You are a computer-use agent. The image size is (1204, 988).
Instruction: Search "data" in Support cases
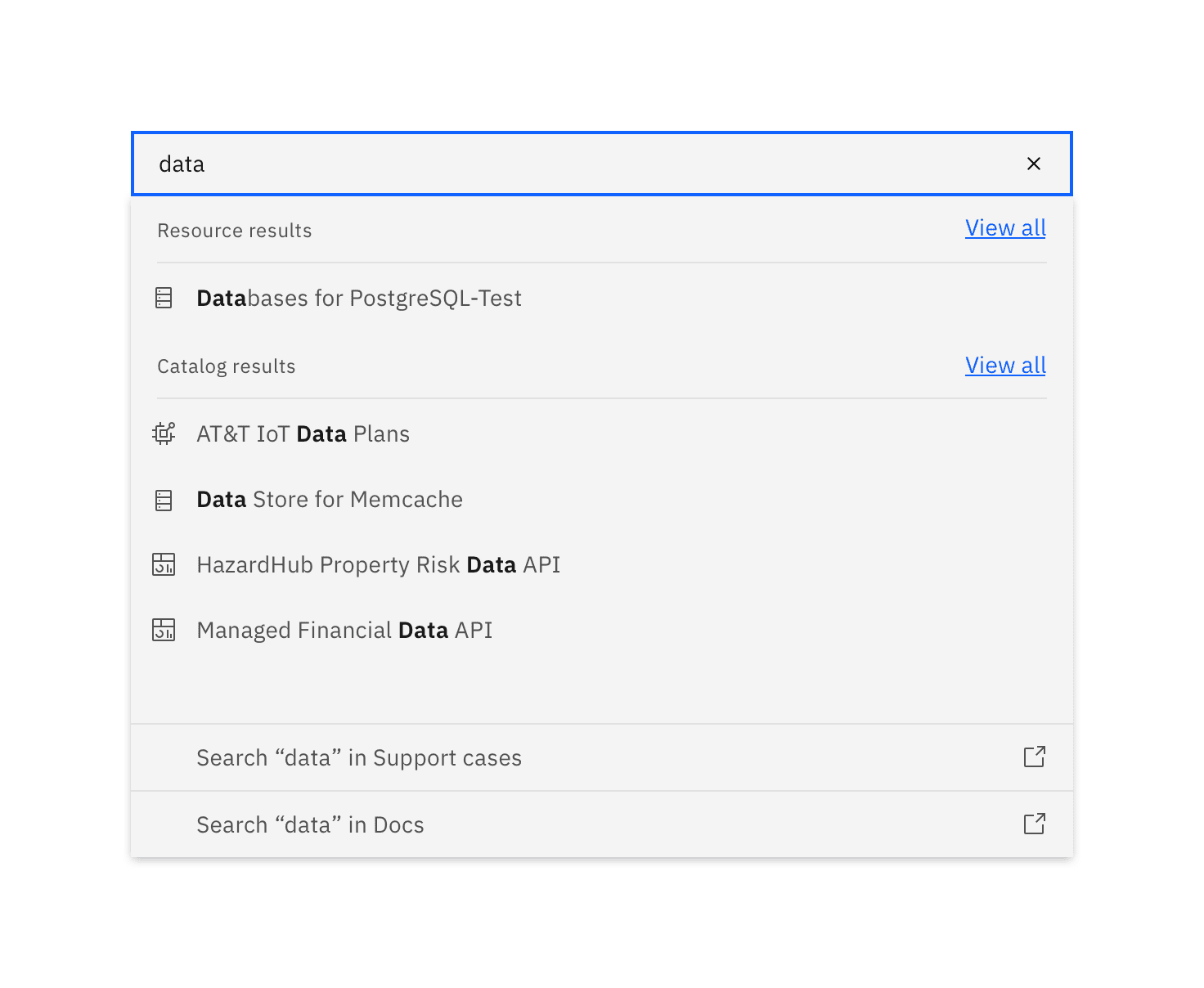tap(358, 757)
